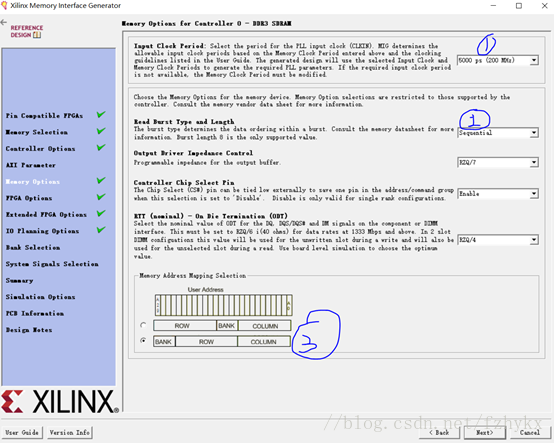Click the Read Burst Type and Length heading

click(x=184, y=122)
